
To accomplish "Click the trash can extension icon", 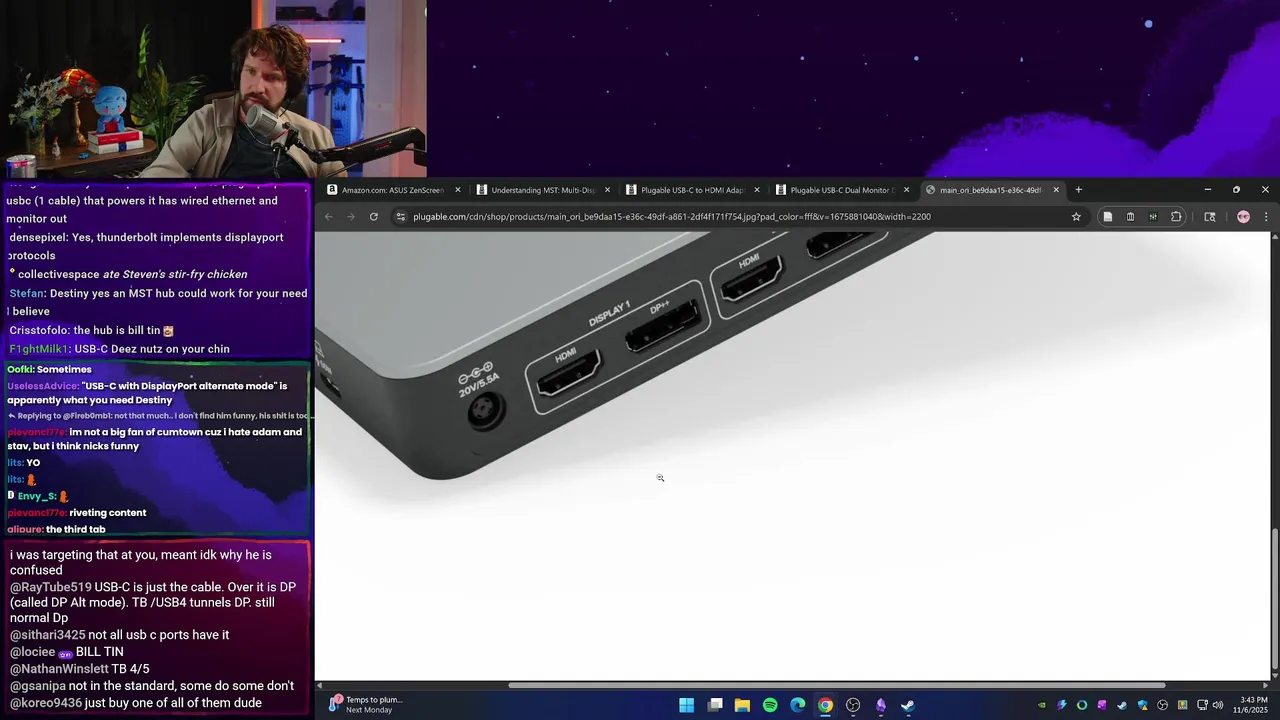I will [1130, 216].
